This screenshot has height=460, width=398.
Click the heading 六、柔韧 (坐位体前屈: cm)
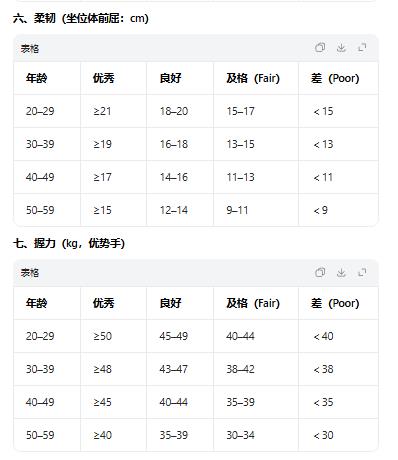coord(81,18)
